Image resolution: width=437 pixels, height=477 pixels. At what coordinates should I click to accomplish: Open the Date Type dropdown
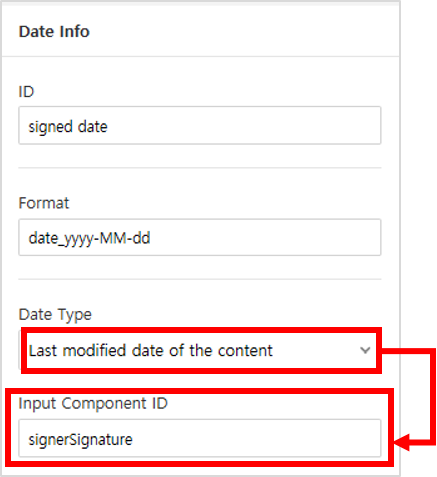[199, 350]
